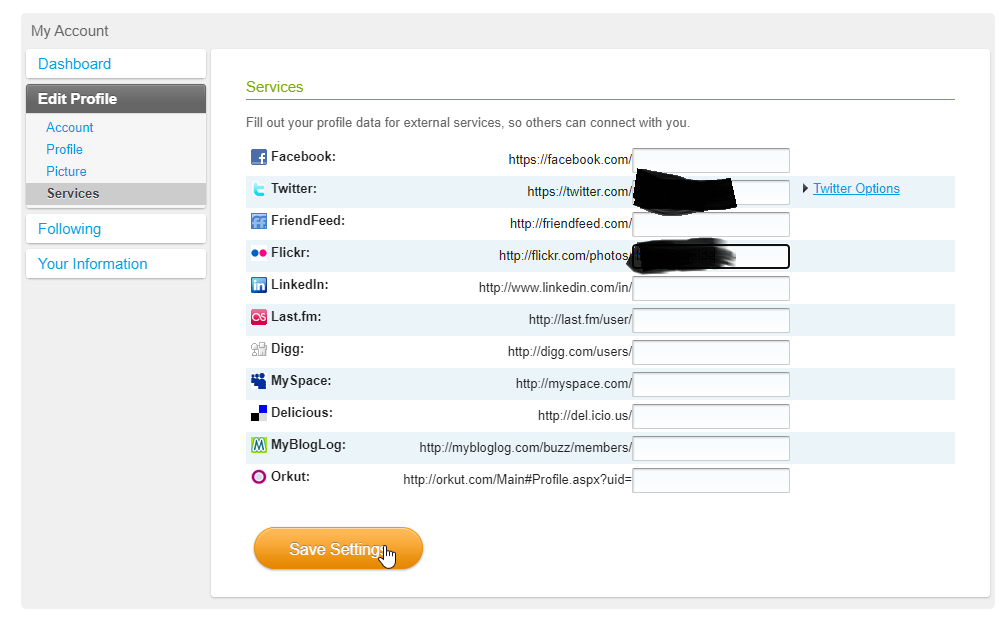Click the FriendFeed icon

258,221
